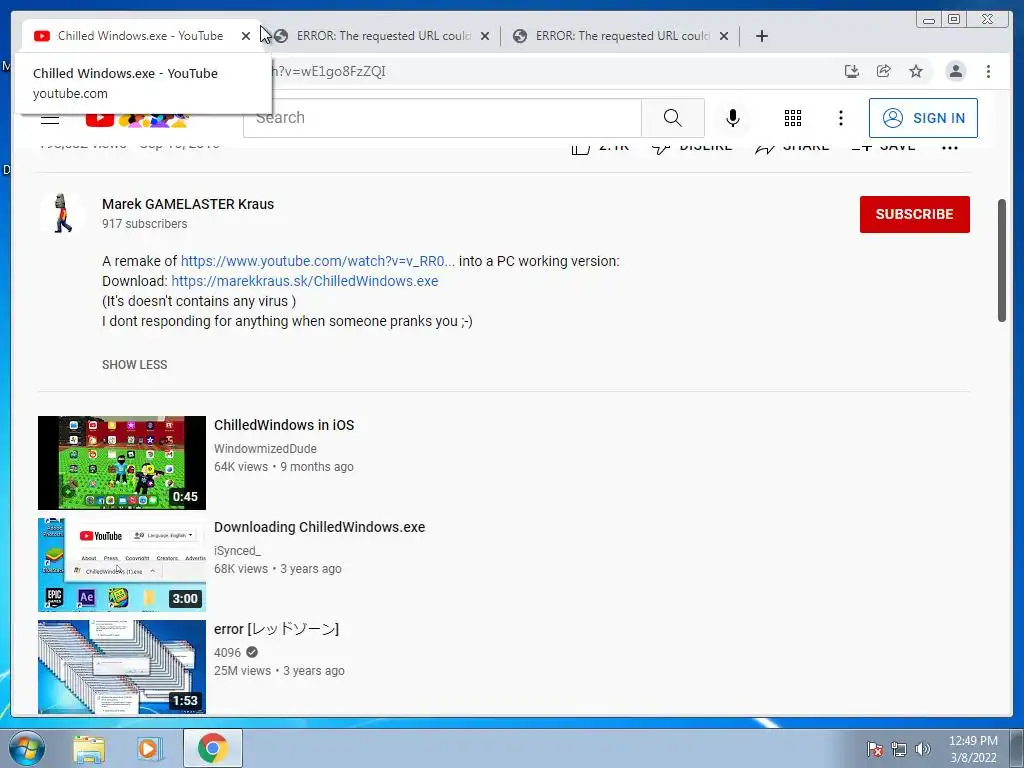Go to YouTube home via logo

pos(137,119)
